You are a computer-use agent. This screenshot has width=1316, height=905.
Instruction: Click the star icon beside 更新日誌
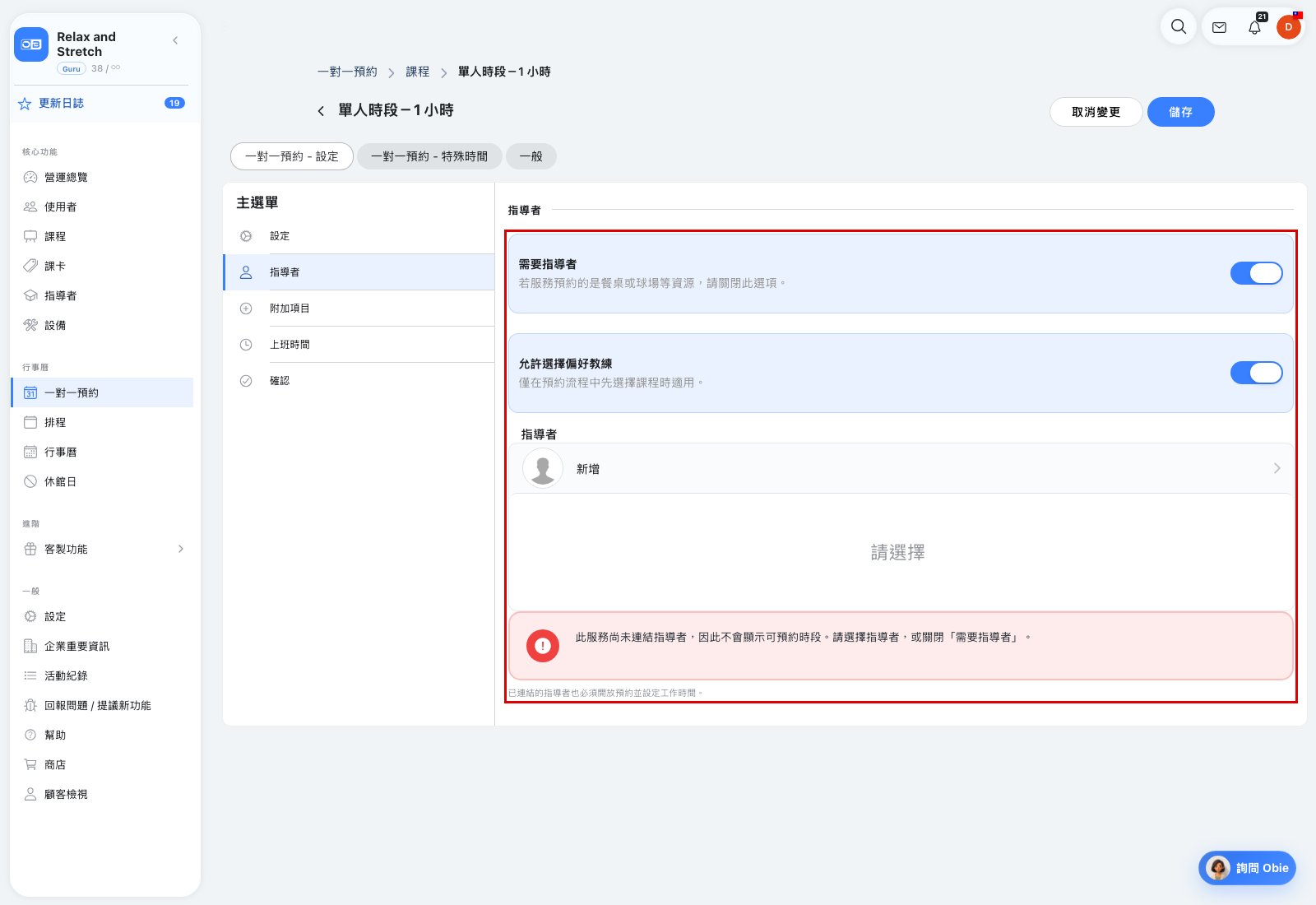(25, 104)
